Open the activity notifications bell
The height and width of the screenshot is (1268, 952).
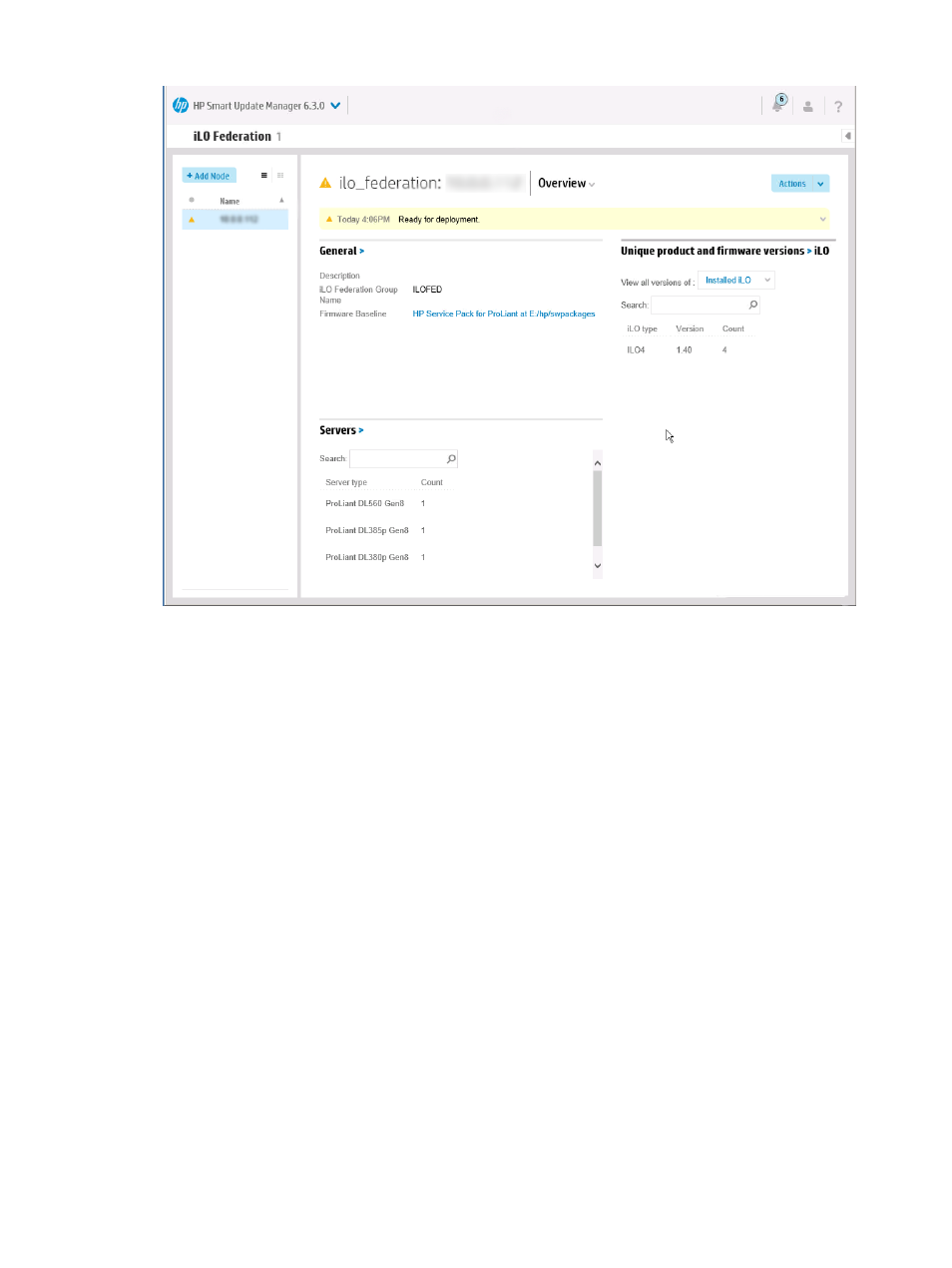778,104
